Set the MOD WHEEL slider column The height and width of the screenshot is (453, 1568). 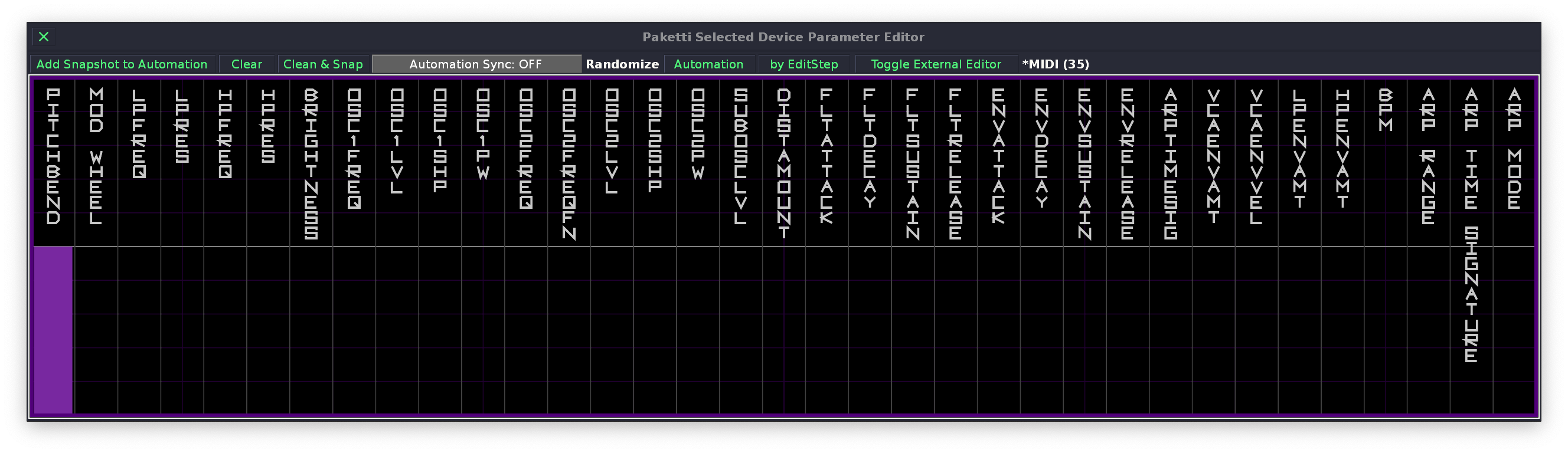click(x=96, y=330)
